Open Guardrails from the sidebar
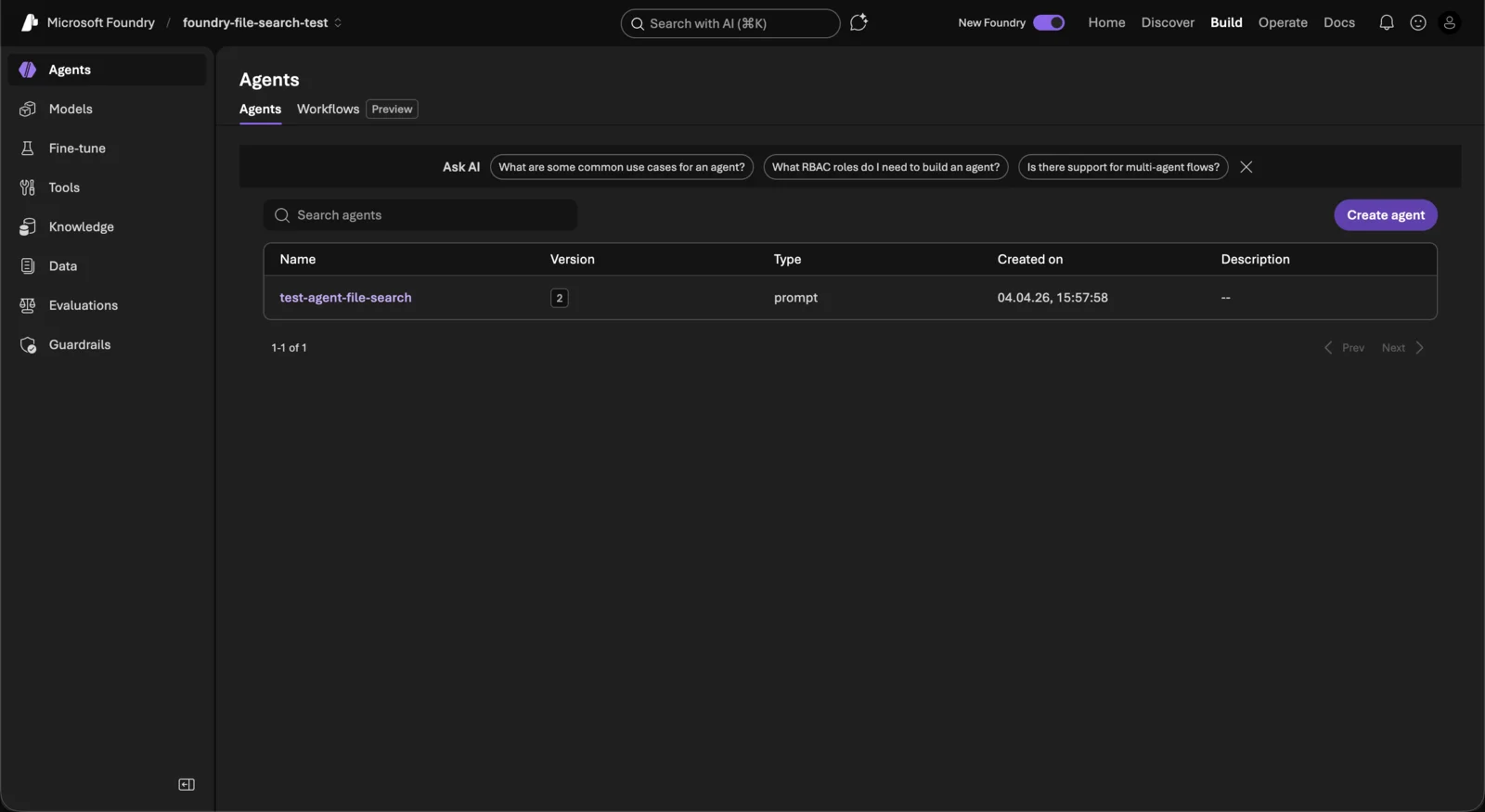The height and width of the screenshot is (812, 1485). (79, 344)
